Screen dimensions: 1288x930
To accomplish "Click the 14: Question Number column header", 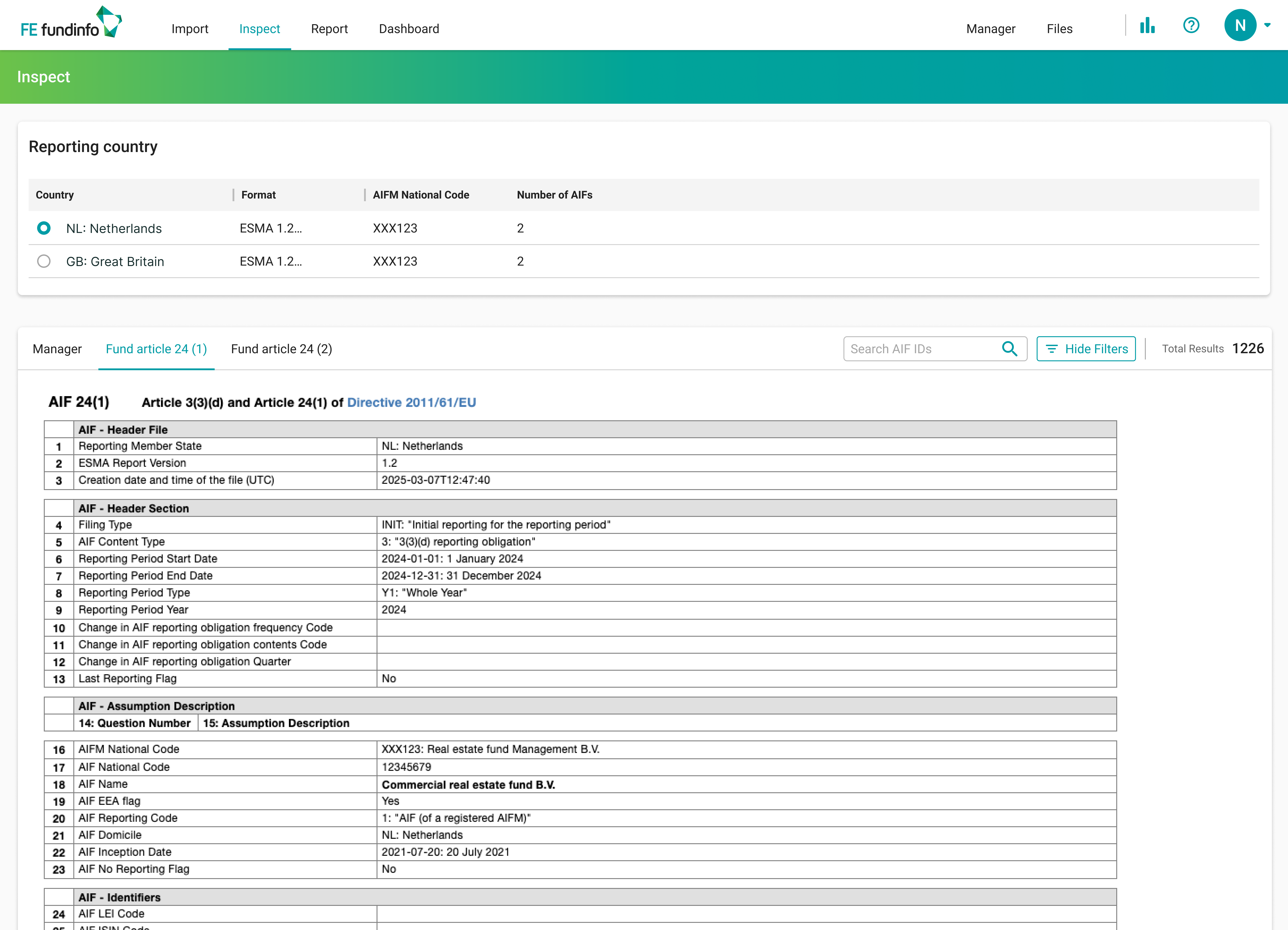I will pyautogui.click(x=135, y=723).
